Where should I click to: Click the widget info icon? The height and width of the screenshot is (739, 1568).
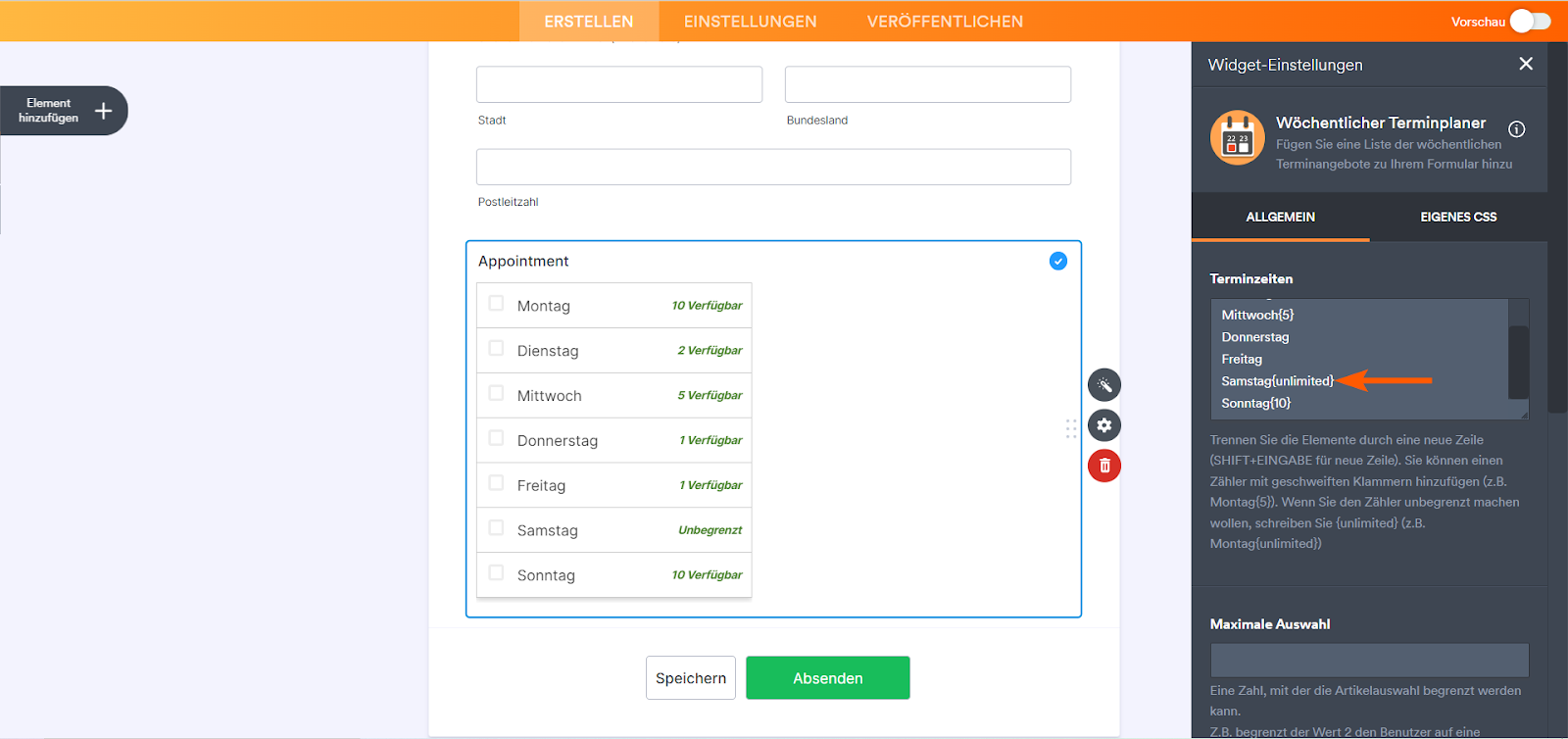[1516, 129]
